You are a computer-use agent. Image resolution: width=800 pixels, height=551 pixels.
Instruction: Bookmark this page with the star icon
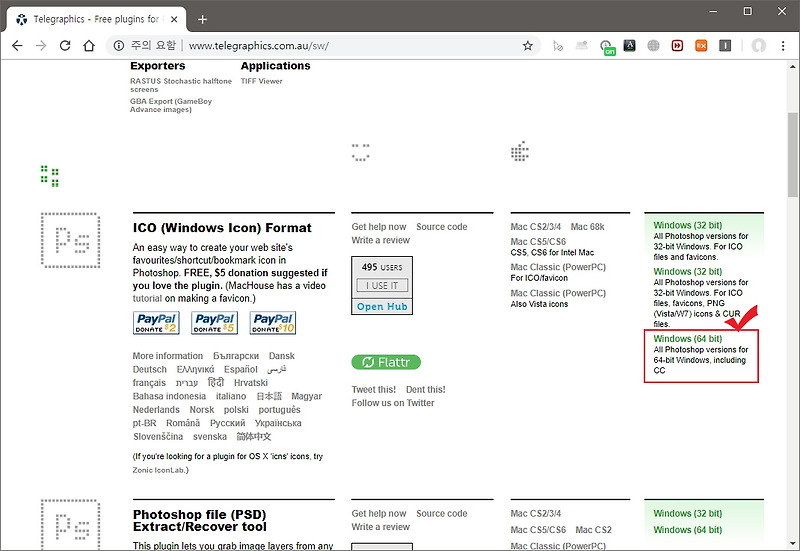(528, 45)
